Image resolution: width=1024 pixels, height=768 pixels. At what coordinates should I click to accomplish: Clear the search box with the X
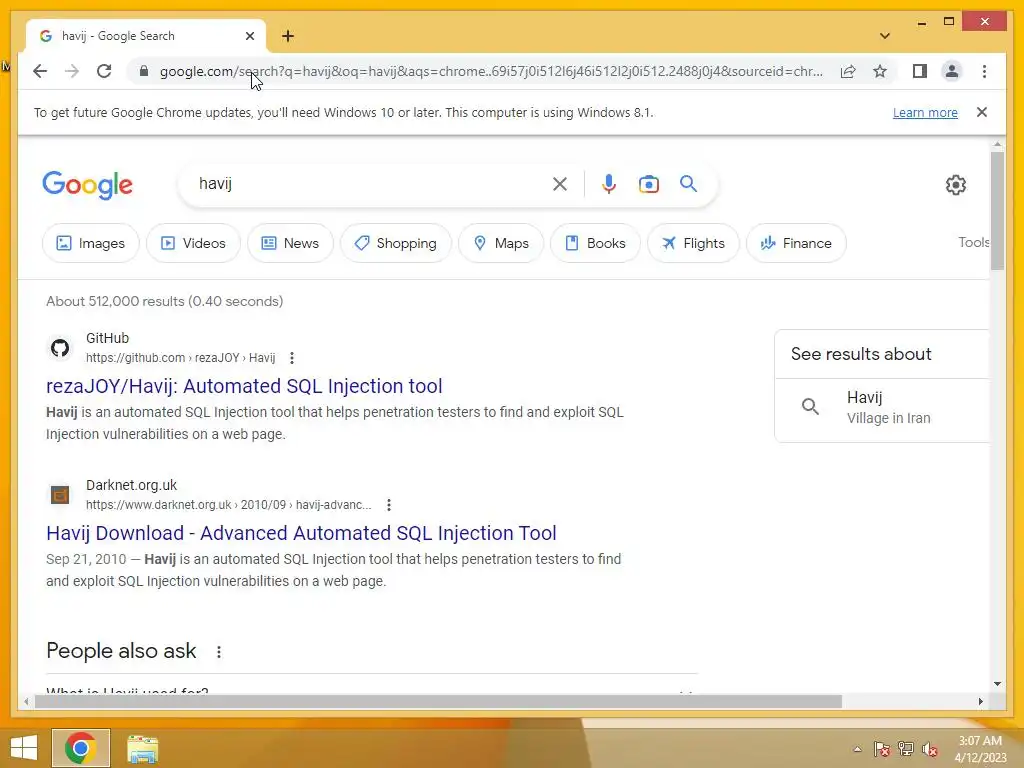click(560, 184)
